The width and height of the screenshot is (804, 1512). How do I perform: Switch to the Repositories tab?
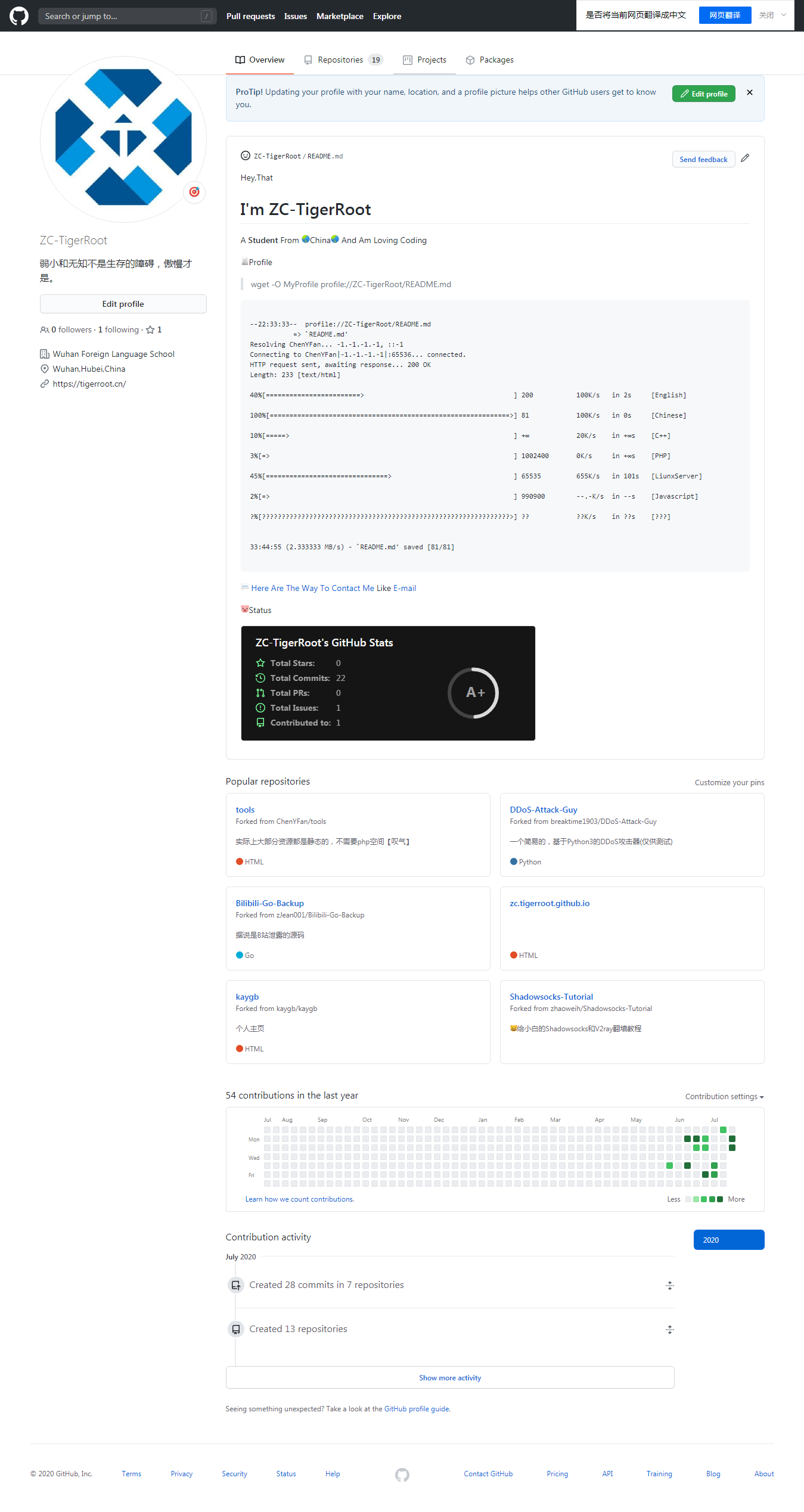(x=343, y=60)
